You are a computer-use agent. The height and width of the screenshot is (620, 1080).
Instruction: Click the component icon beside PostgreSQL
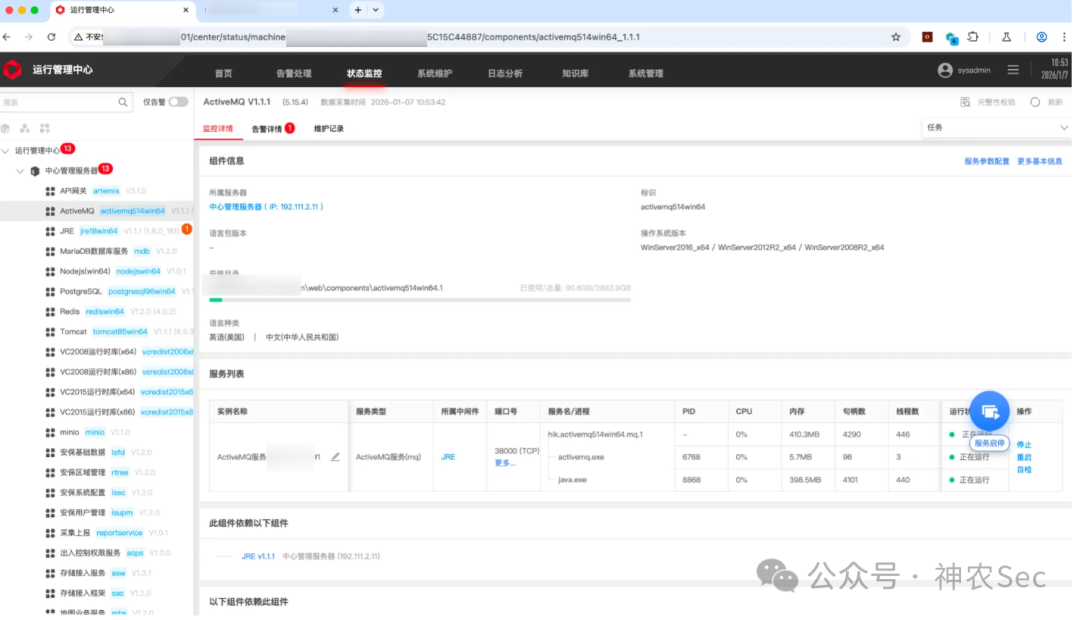point(50,292)
